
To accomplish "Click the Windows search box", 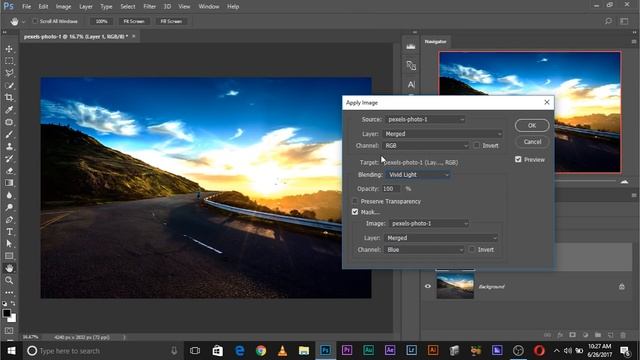I will coord(101,351).
